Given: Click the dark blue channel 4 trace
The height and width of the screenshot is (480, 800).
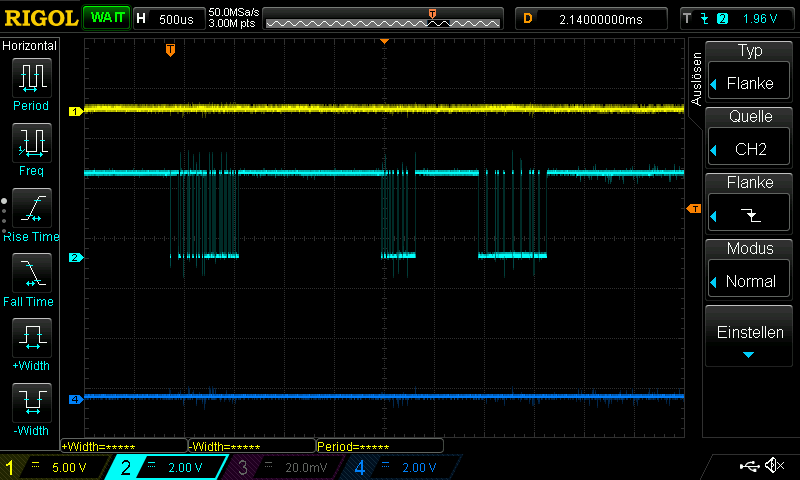Looking at the screenshot, I should (384, 396).
